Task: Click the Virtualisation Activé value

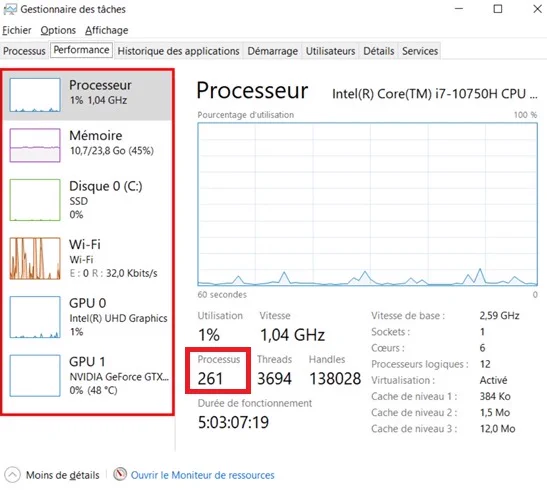Action: click(493, 380)
